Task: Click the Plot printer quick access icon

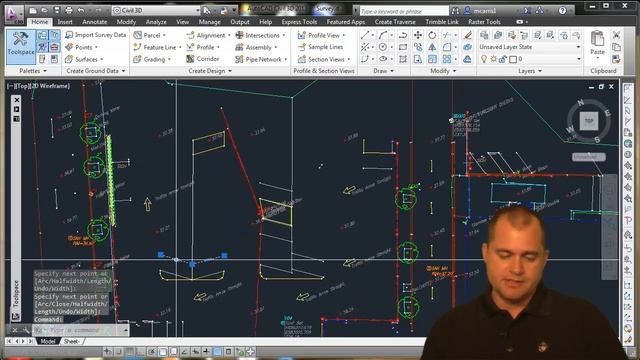Action: click(69, 11)
